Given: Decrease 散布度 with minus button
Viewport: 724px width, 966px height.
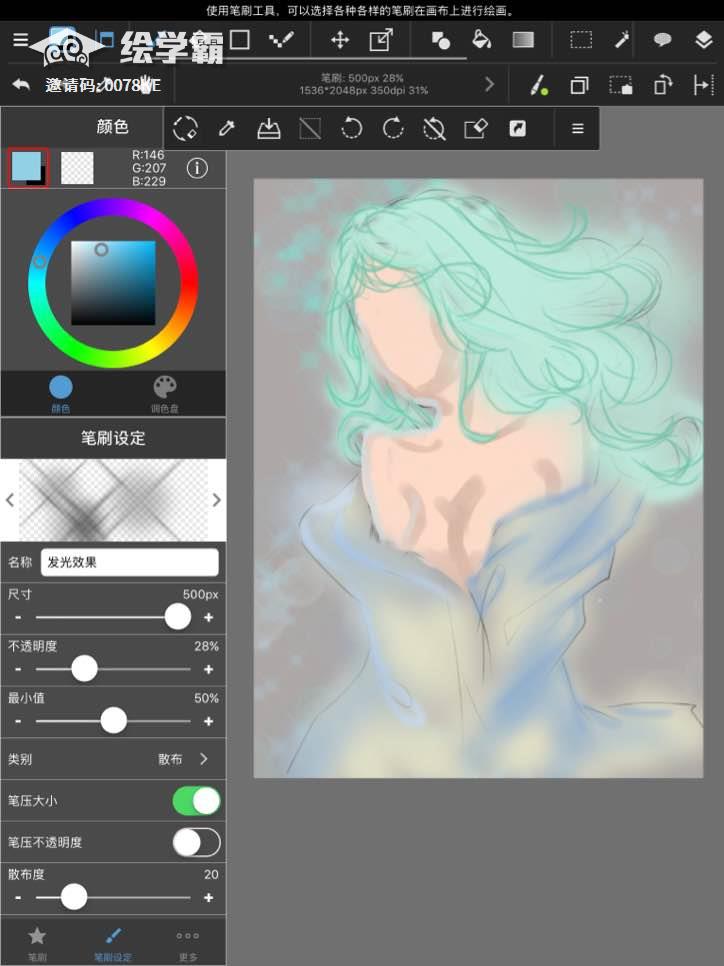Looking at the screenshot, I should coord(18,898).
